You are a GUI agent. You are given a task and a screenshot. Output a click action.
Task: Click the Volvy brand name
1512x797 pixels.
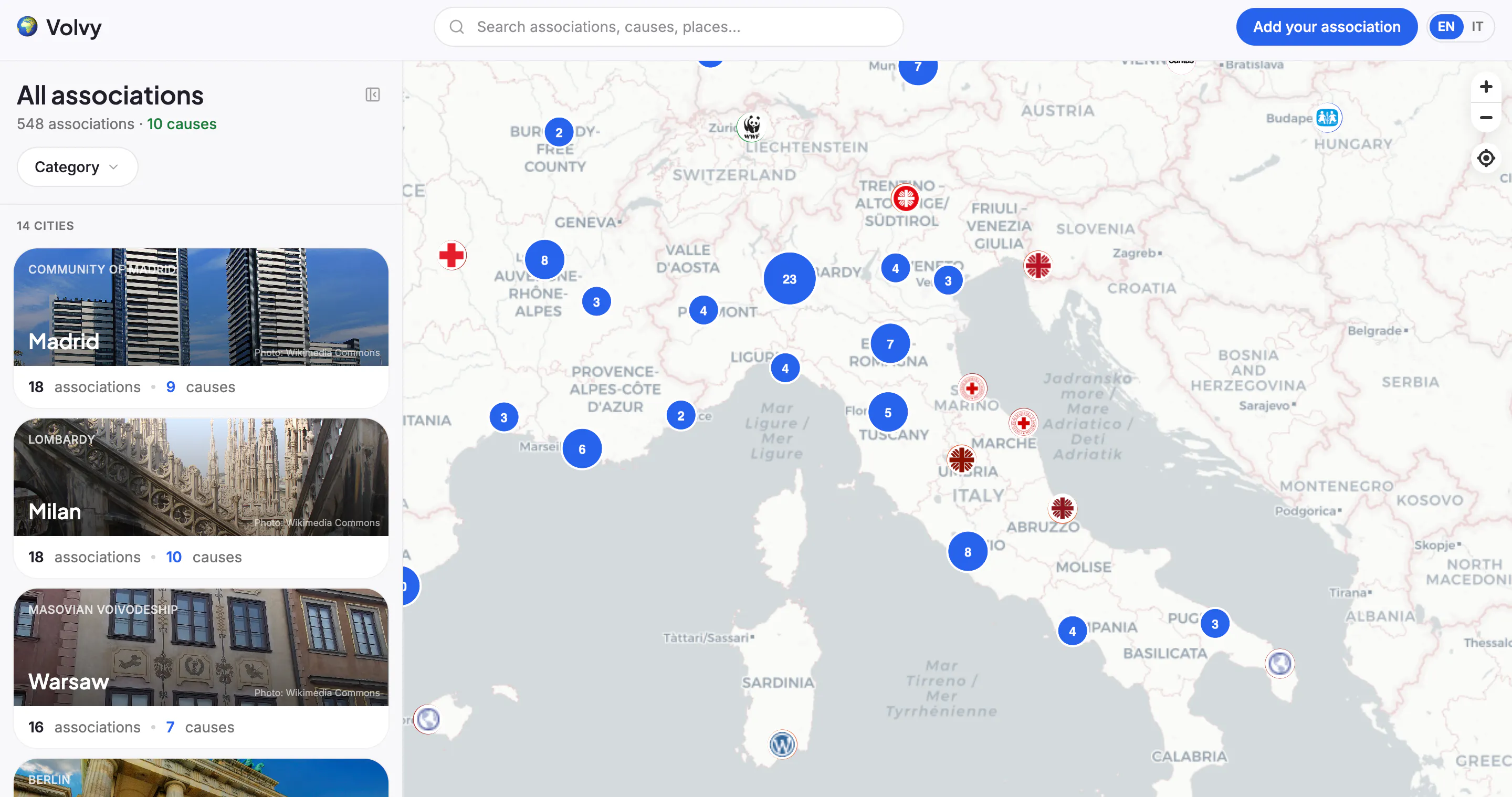click(74, 27)
